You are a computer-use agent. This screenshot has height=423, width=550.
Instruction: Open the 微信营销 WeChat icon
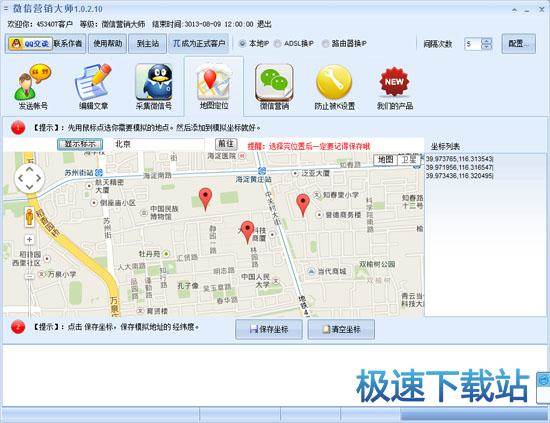pos(274,86)
